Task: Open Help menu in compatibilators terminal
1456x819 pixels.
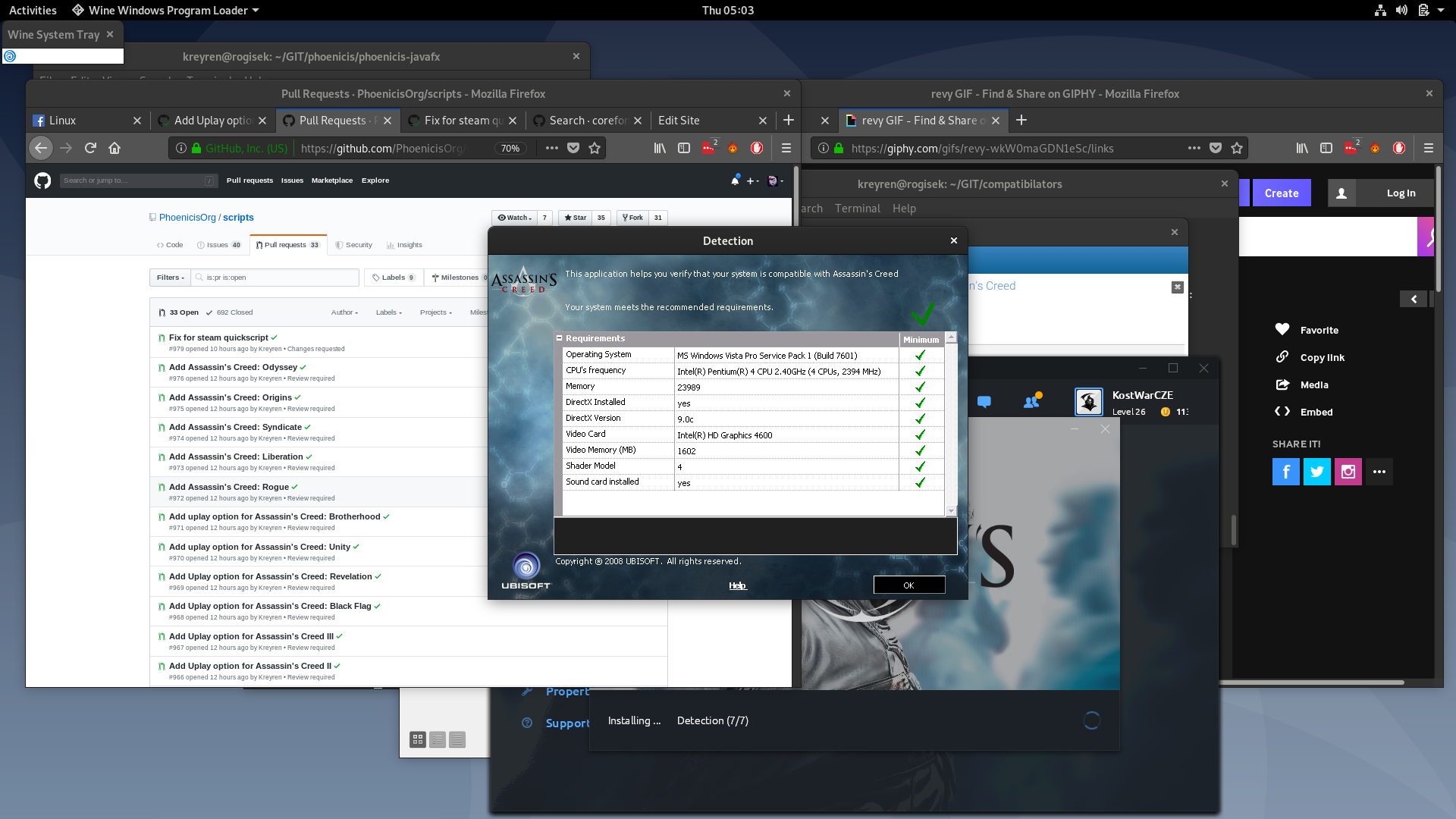Action: (904, 209)
